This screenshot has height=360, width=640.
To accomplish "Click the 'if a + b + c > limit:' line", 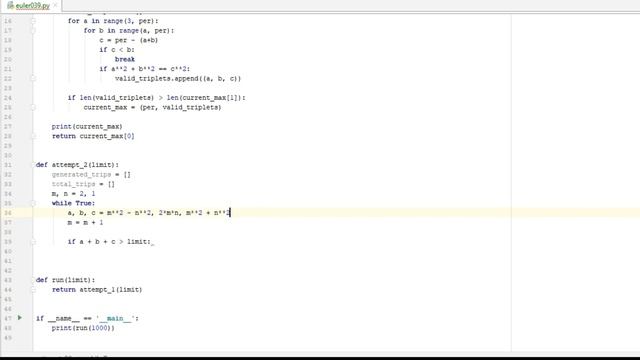I will [109, 242].
